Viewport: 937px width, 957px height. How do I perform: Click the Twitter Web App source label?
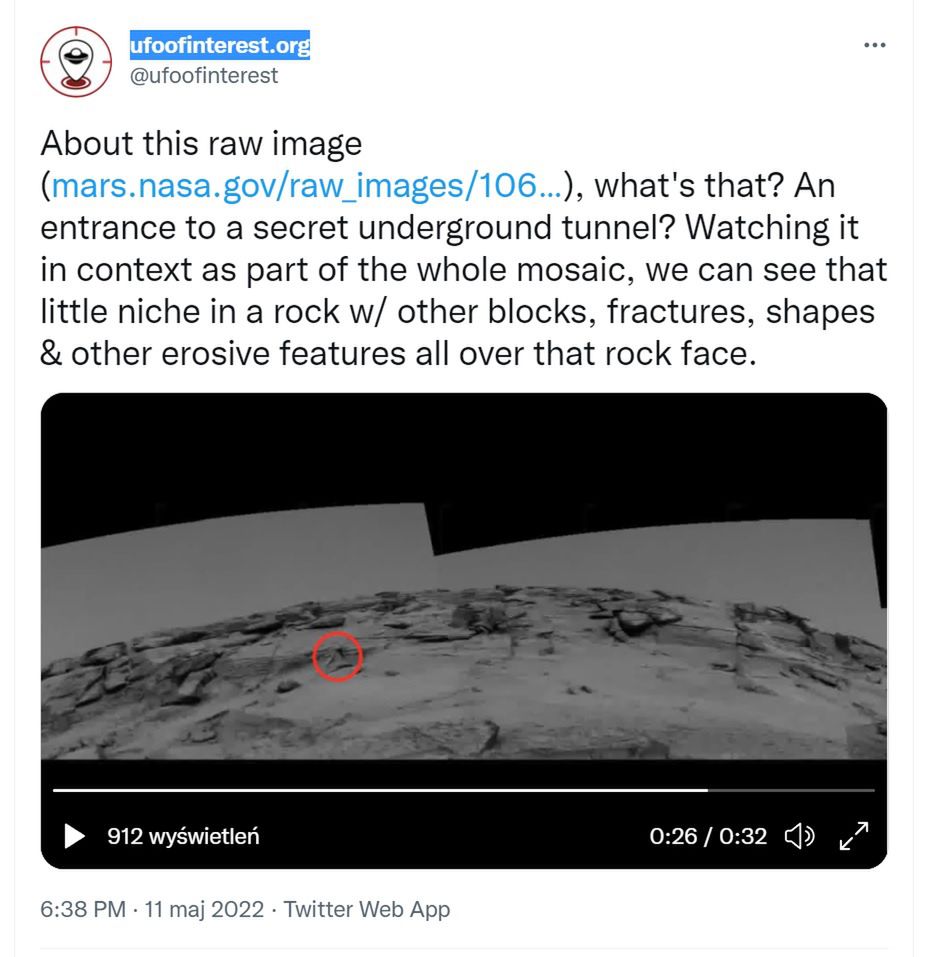(367, 910)
